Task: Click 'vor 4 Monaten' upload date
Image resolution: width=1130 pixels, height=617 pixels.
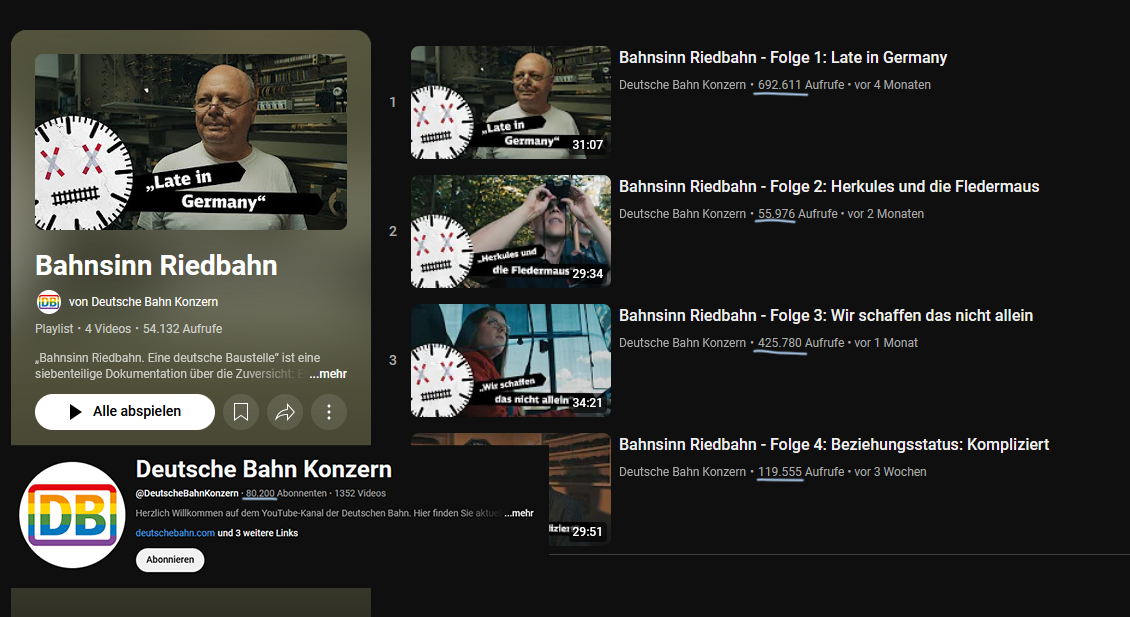Action: [x=892, y=85]
